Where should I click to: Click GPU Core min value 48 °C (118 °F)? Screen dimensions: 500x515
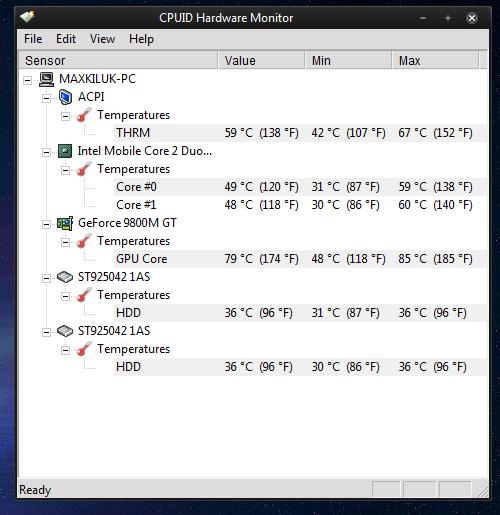[x=348, y=259]
